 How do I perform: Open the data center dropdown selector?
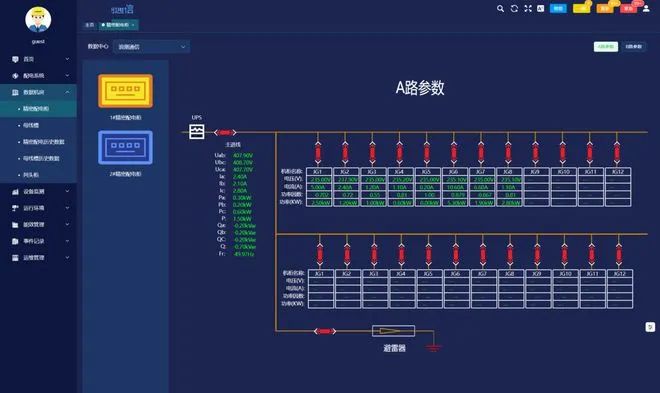[152, 47]
